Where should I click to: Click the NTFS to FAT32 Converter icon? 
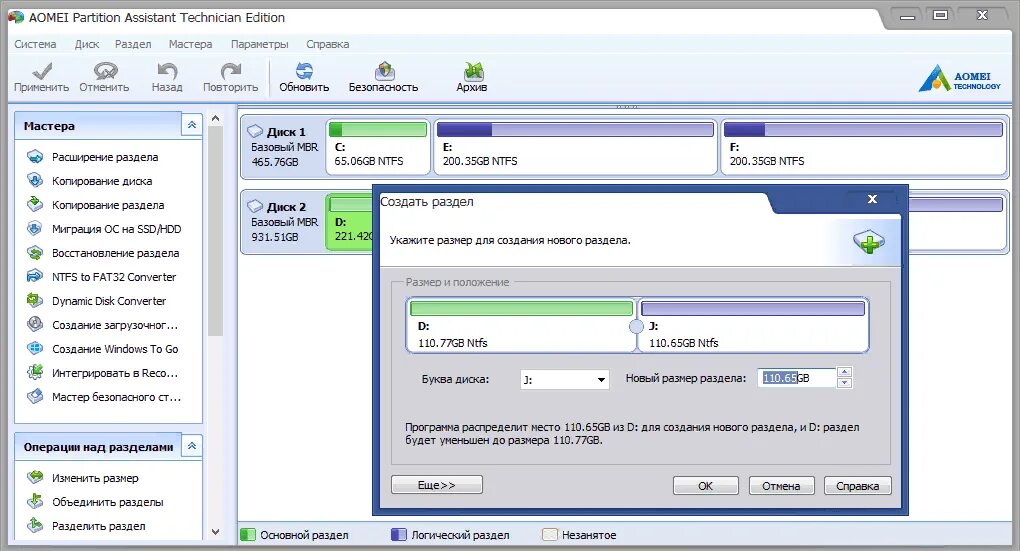coord(34,276)
